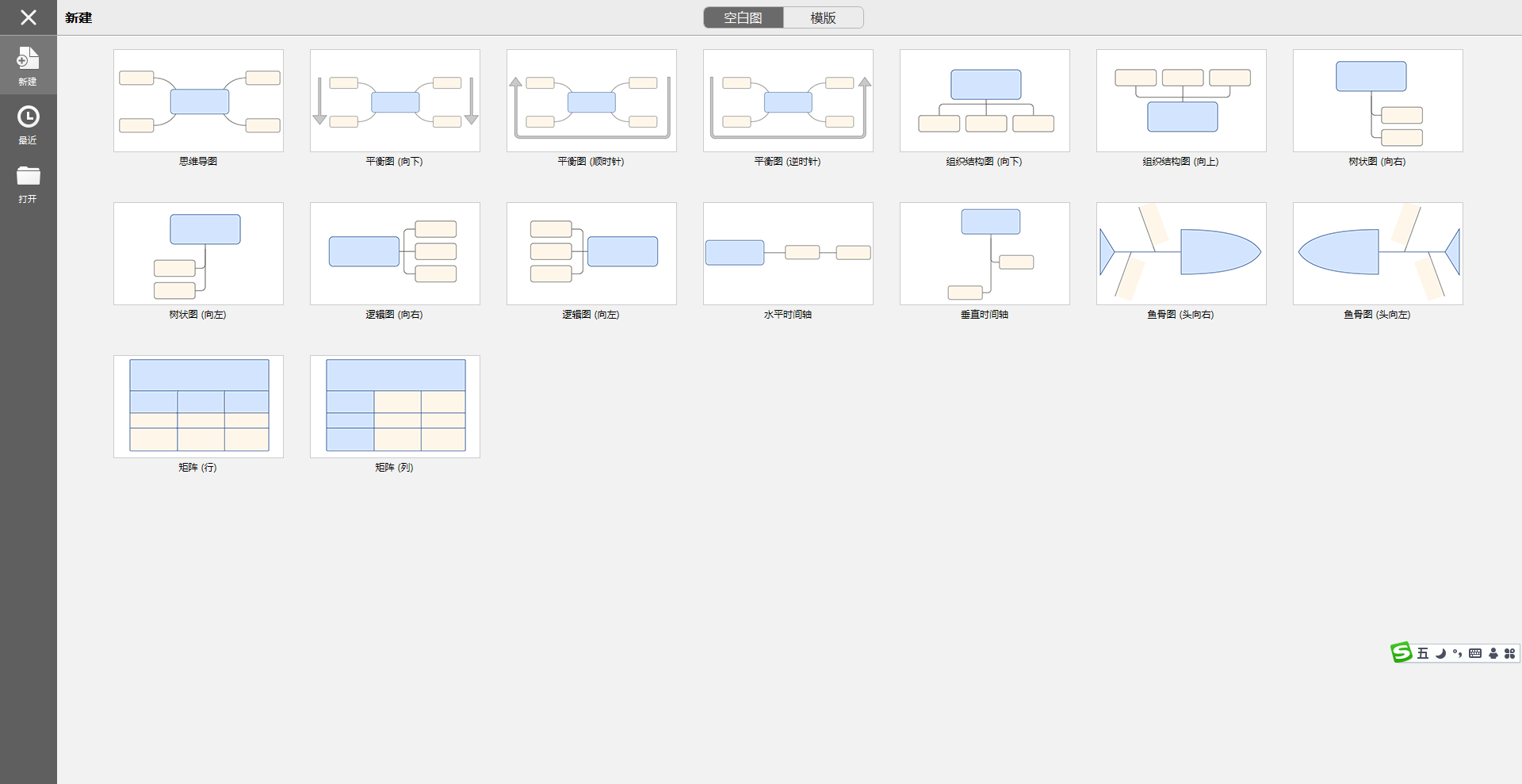The width and height of the screenshot is (1522, 784).
Task: Close the new-file screen with the X icon
Action: pyautogui.click(x=28, y=17)
